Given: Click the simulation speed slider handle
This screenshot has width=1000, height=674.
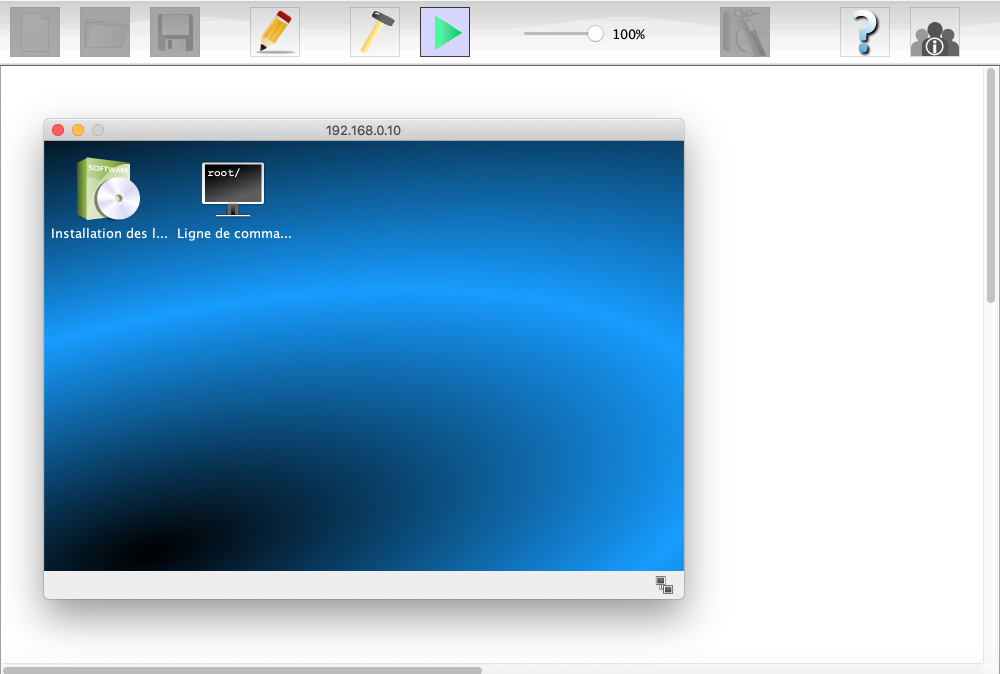Looking at the screenshot, I should point(595,33).
